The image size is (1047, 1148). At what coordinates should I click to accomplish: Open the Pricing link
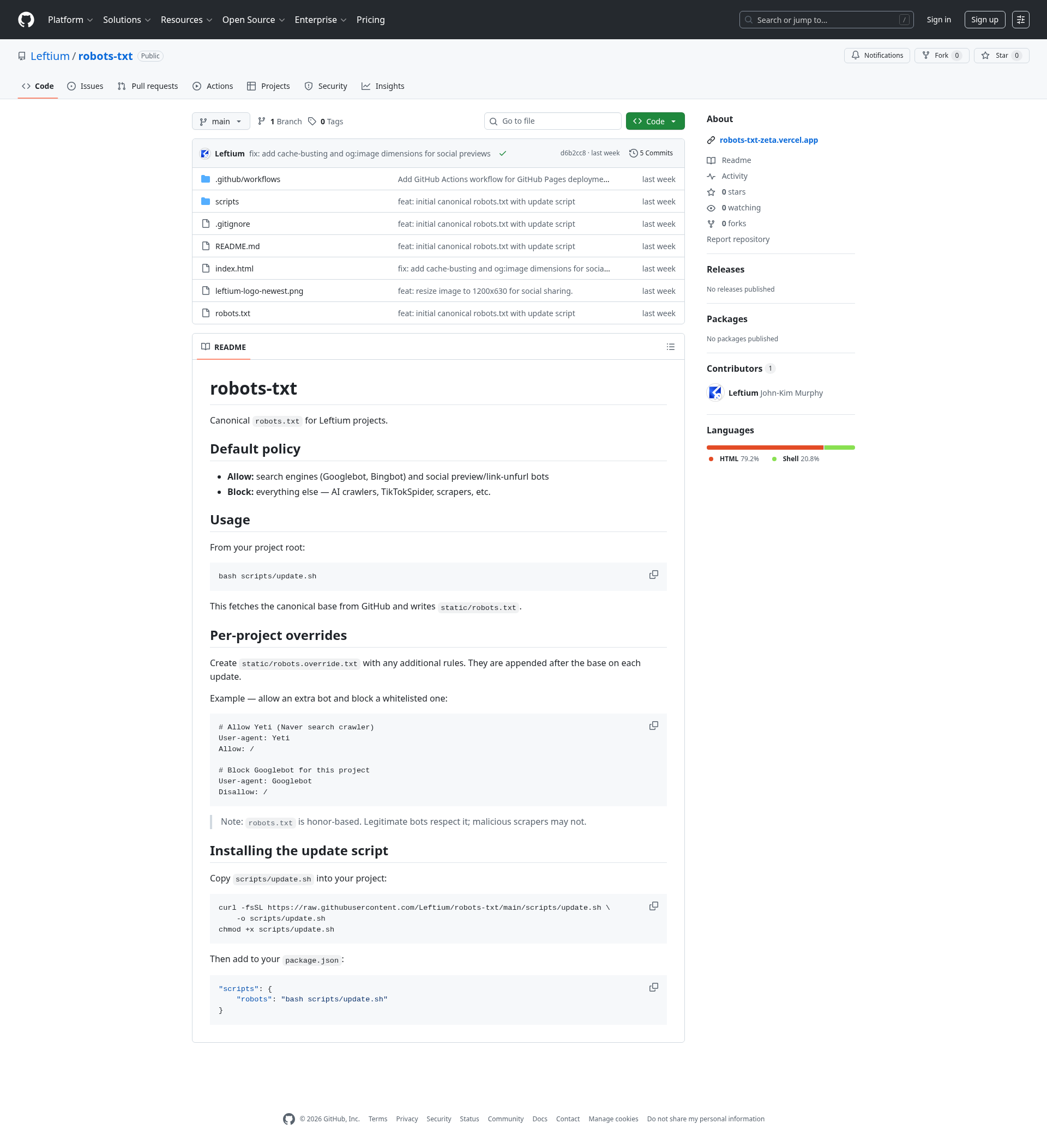coord(370,20)
